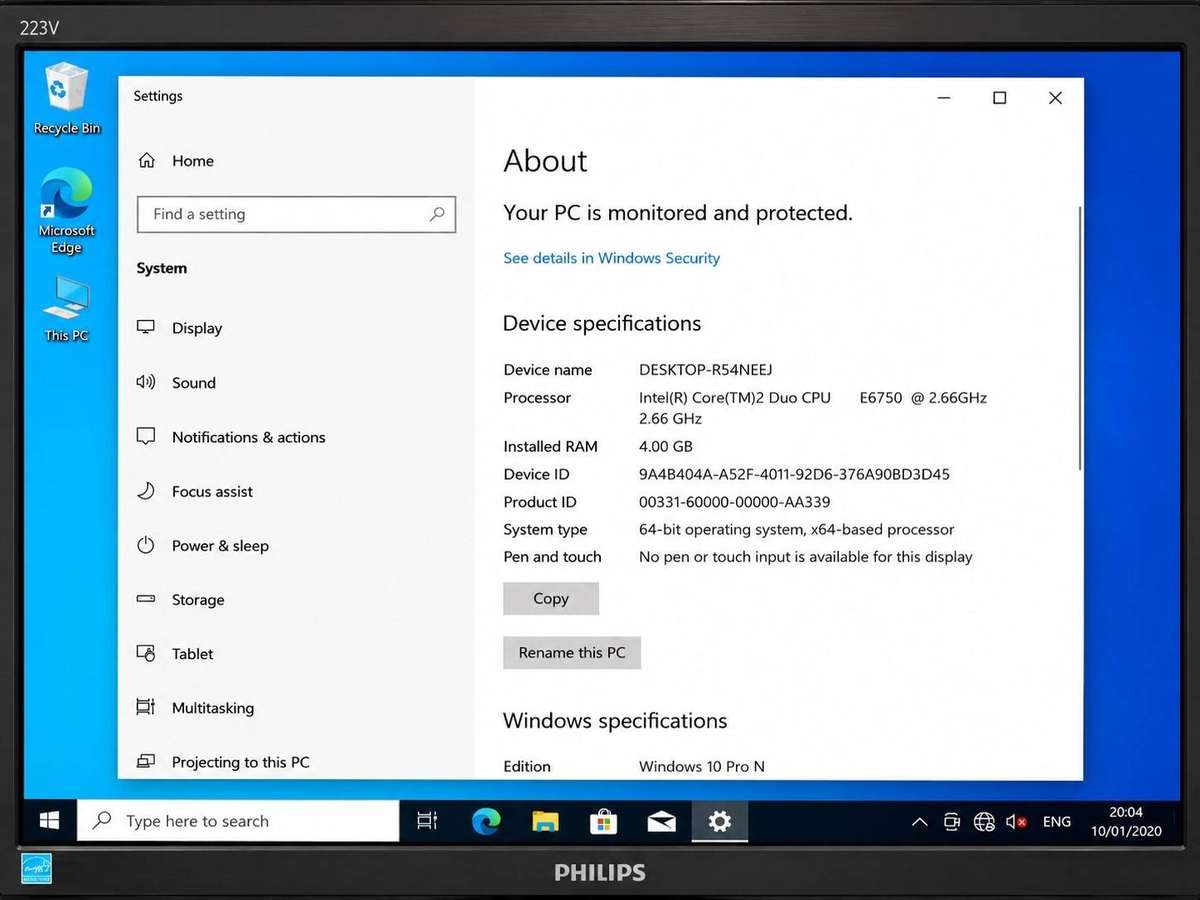
Task: Click the taskbar Type here to search box
Action: point(238,821)
